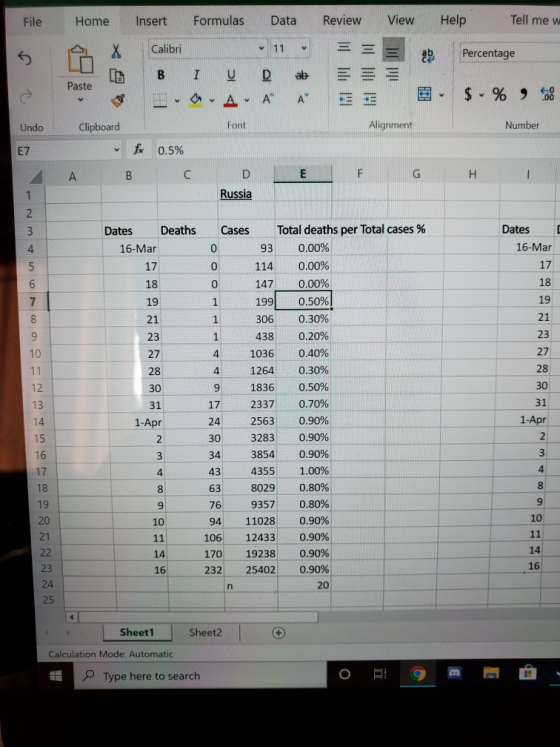Open Windows Start menu

click(x=56, y=676)
